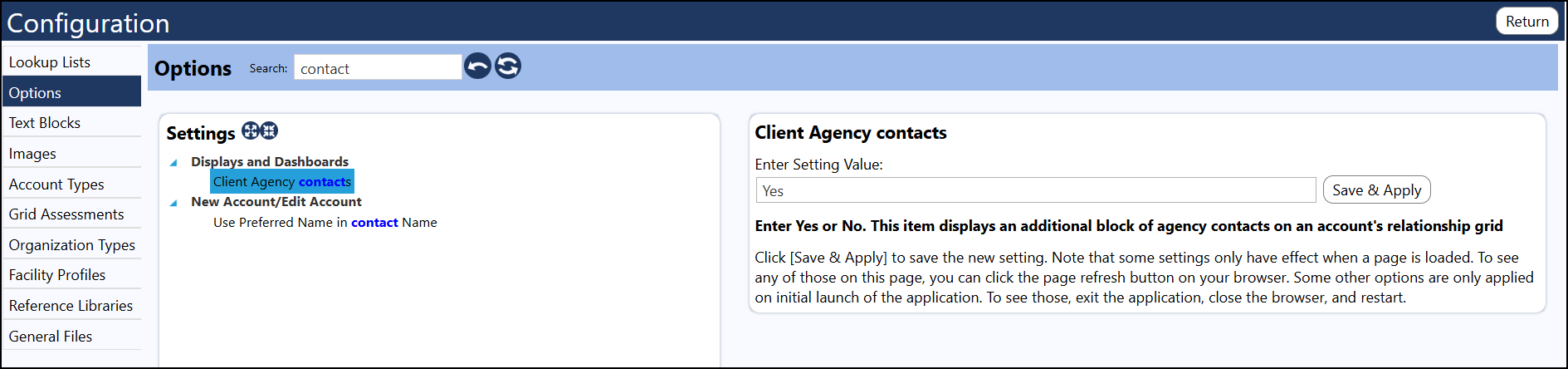Collapse the Displays and Dashboards group

(173, 163)
